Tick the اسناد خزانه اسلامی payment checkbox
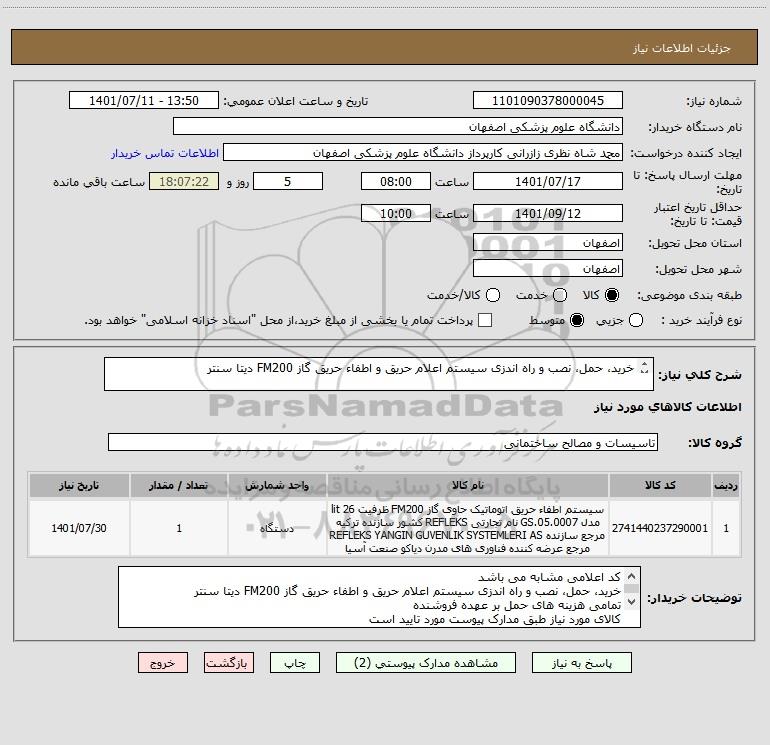This screenshot has height=745, width=770. point(485,320)
